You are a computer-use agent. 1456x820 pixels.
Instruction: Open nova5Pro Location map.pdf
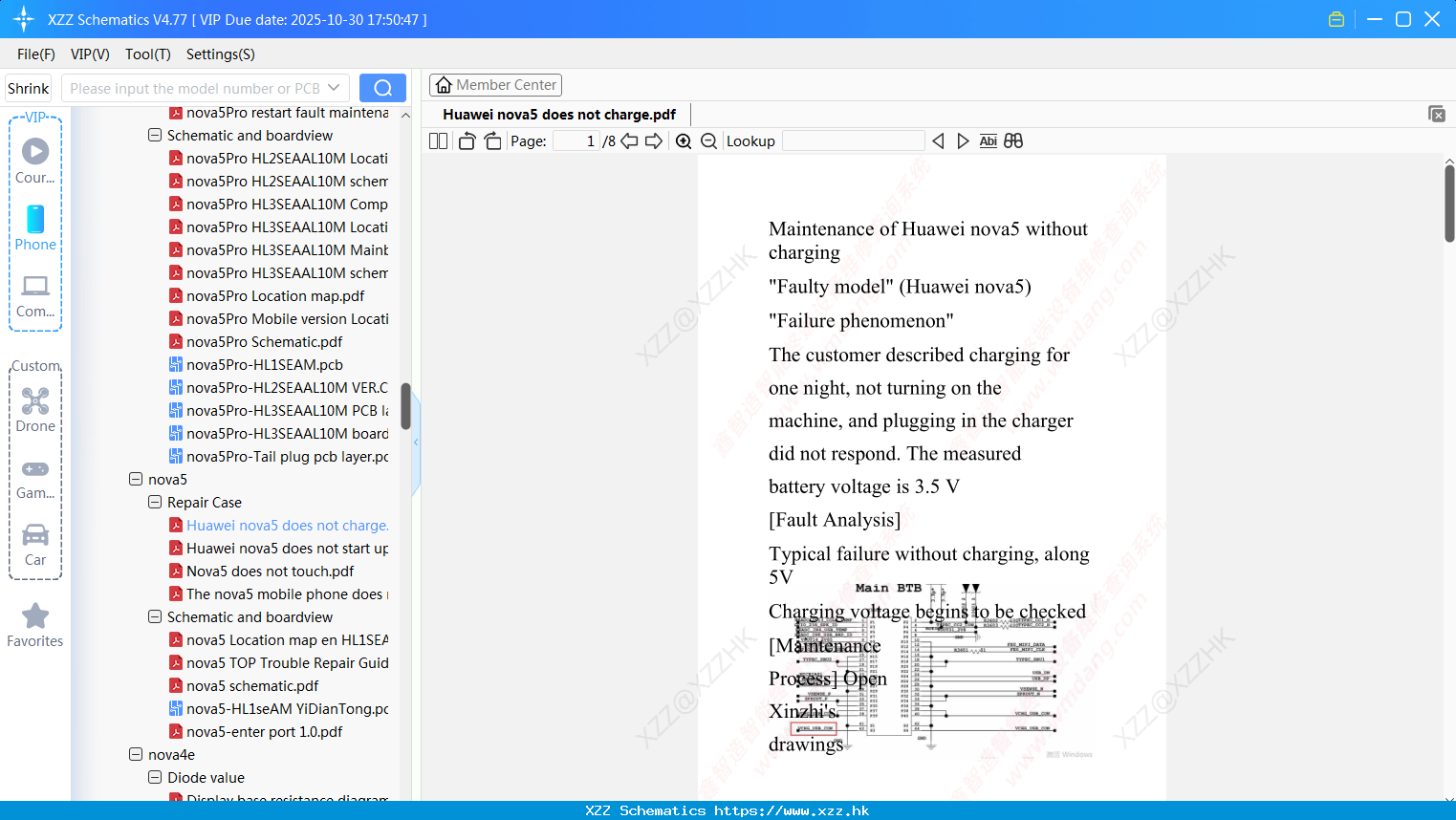point(267,296)
